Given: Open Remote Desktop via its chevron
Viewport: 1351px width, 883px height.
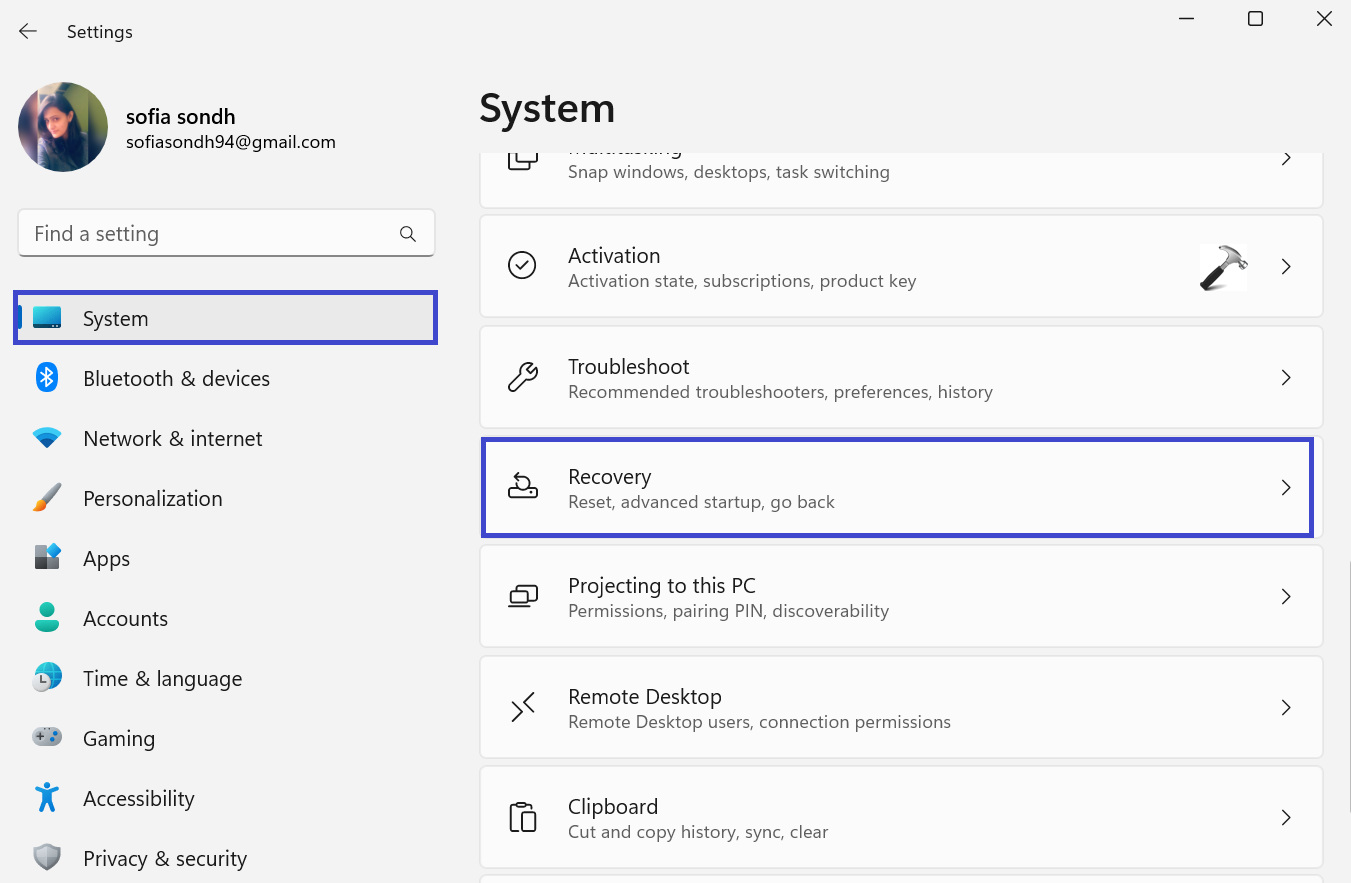Looking at the screenshot, I should (x=1287, y=708).
